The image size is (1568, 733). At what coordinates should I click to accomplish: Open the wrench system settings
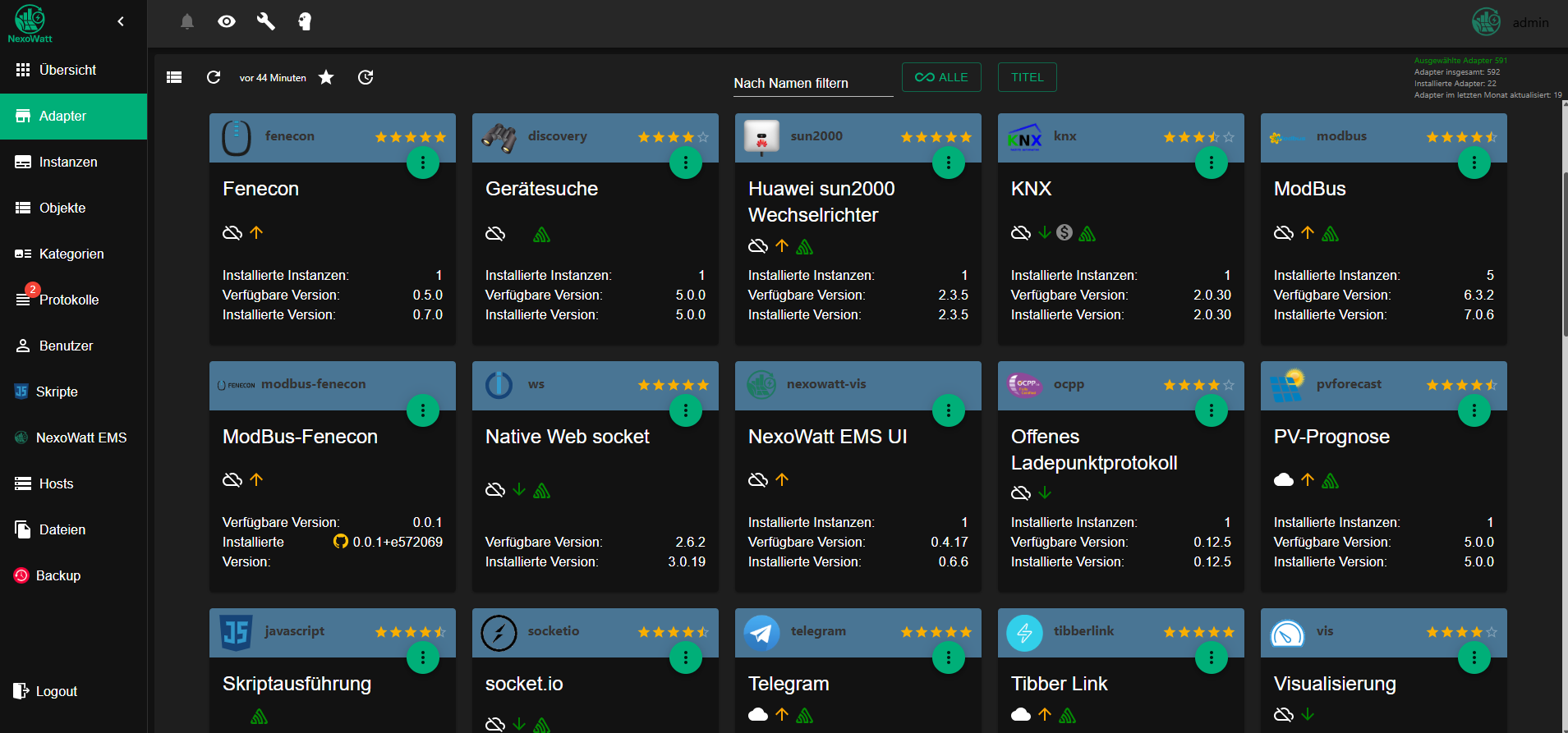click(265, 21)
